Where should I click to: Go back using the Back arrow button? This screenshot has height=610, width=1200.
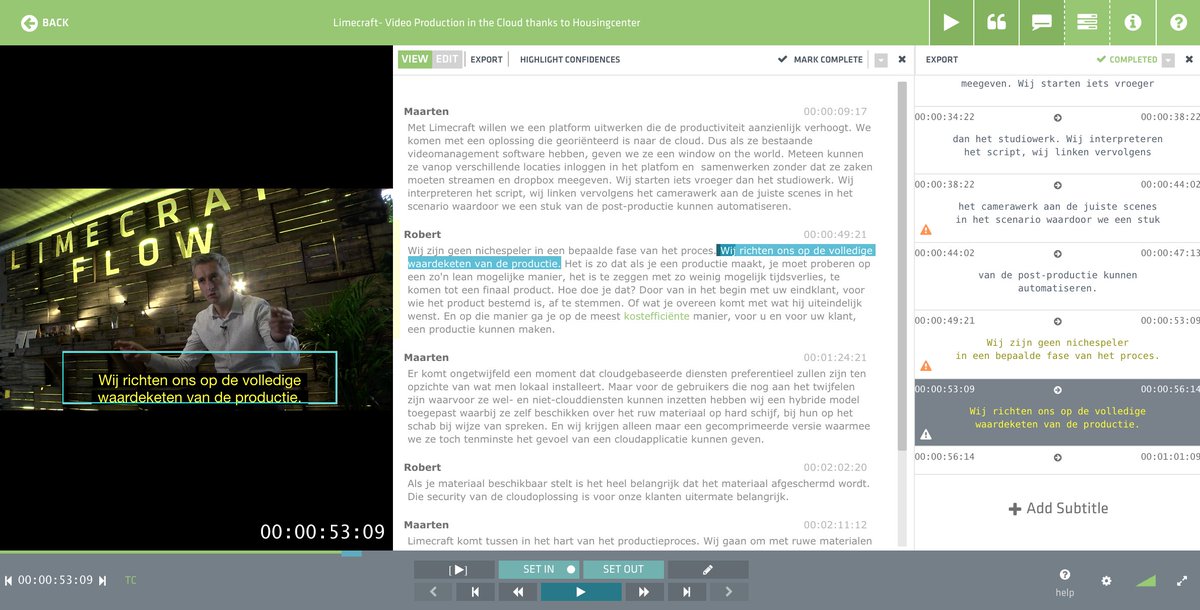click(x=45, y=22)
